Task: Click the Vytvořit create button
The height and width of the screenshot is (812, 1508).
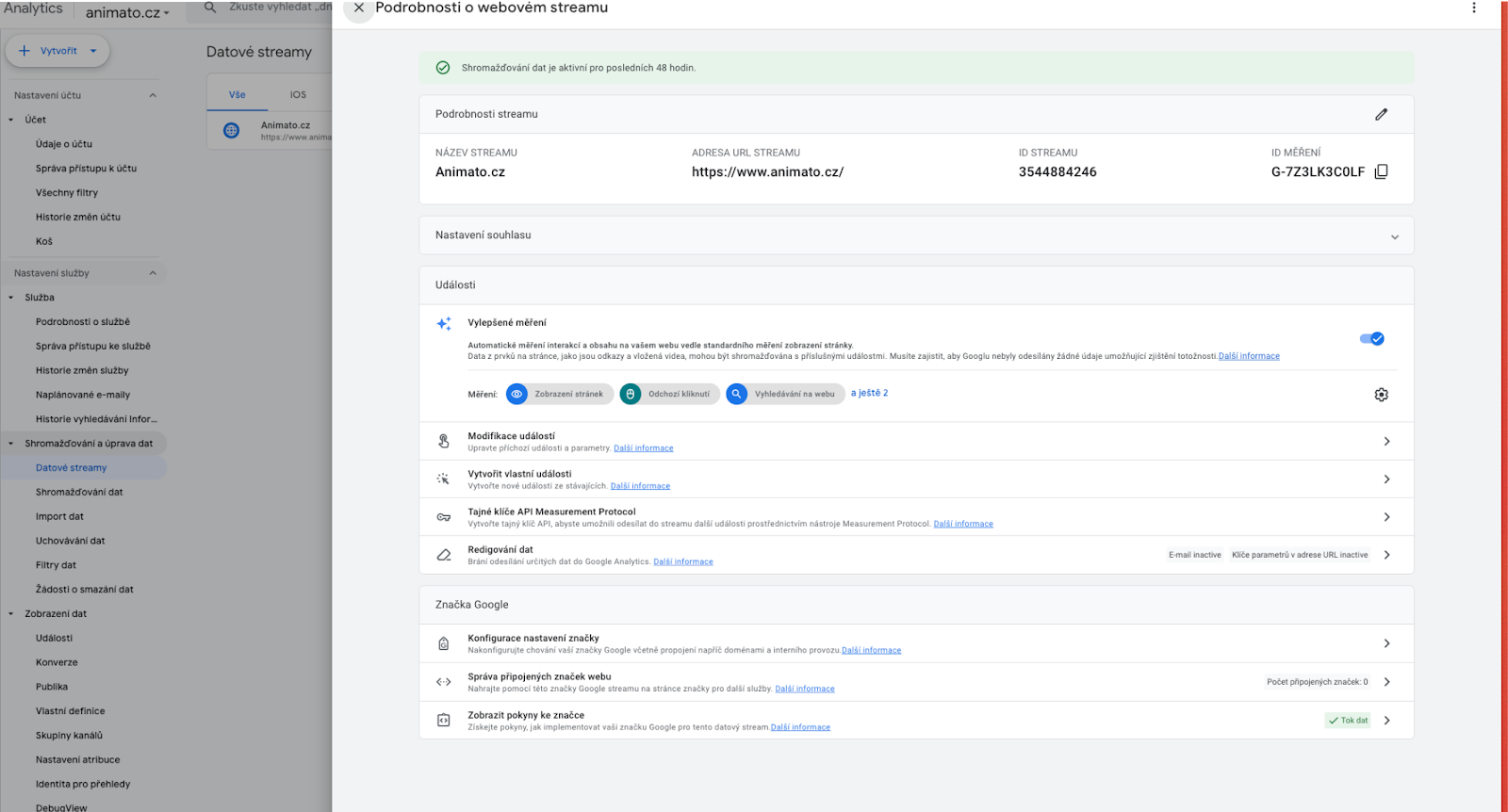Action: 57,51
